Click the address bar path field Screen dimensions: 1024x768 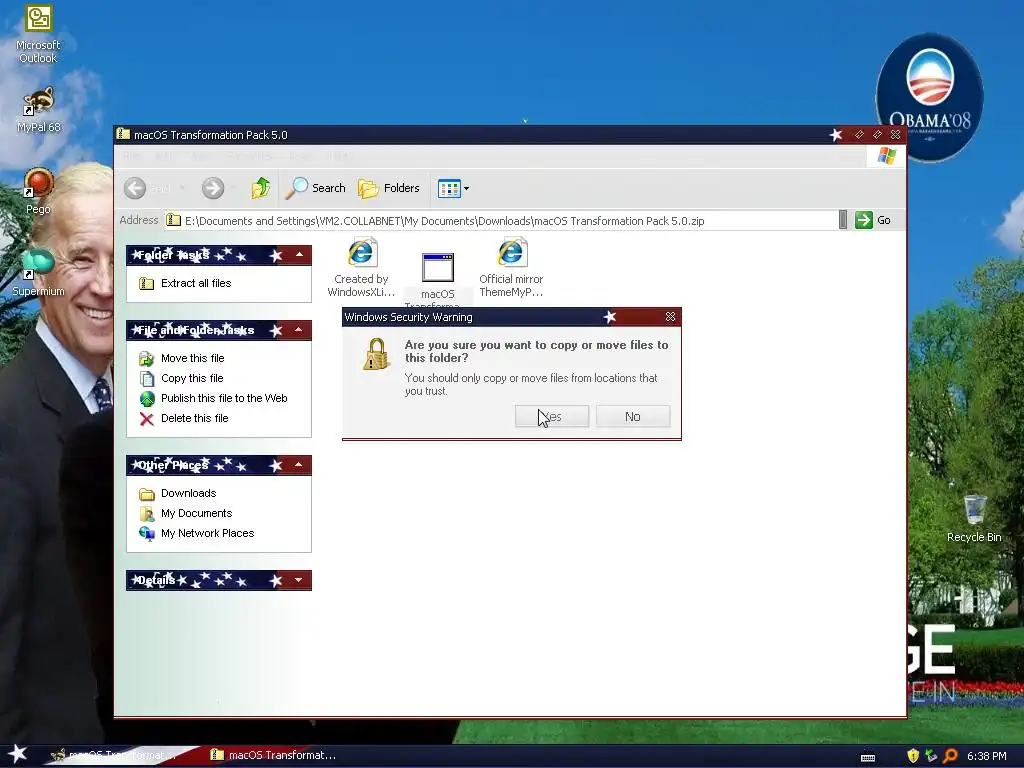tap(500, 221)
